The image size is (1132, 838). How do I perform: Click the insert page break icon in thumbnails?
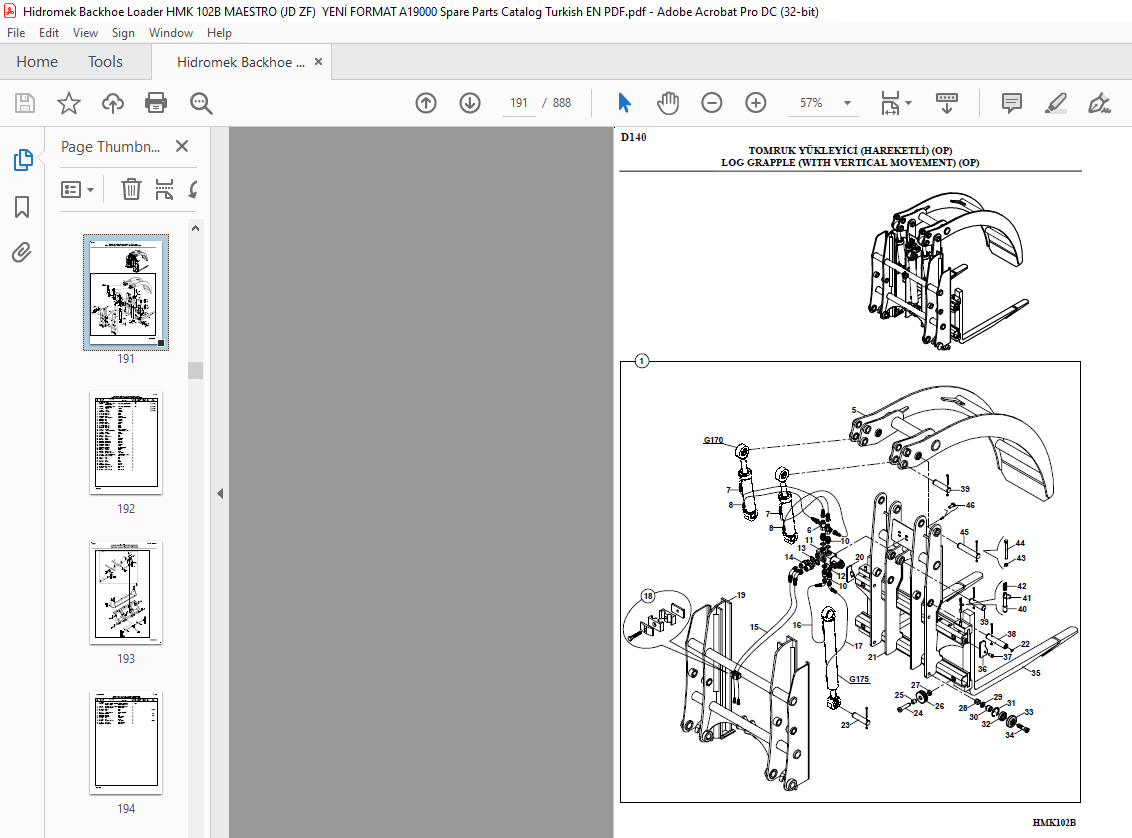(165, 189)
